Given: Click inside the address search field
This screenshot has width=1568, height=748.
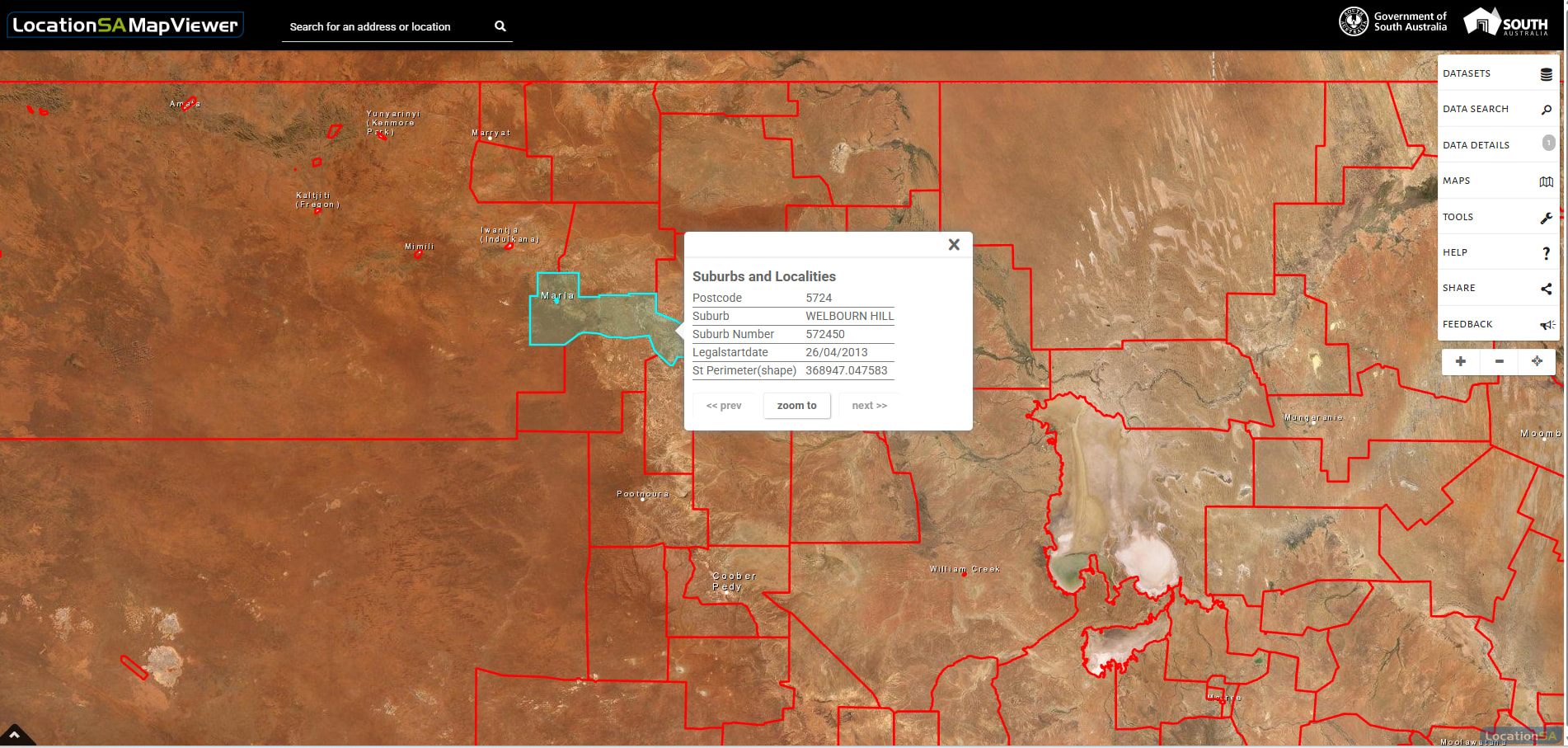Looking at the screenshot, I should (x=379, y=26).
